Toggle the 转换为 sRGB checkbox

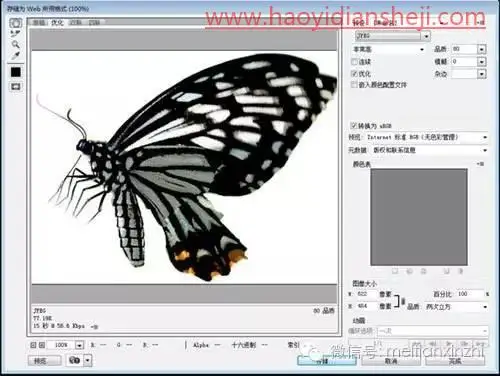[x=354, y=126]
